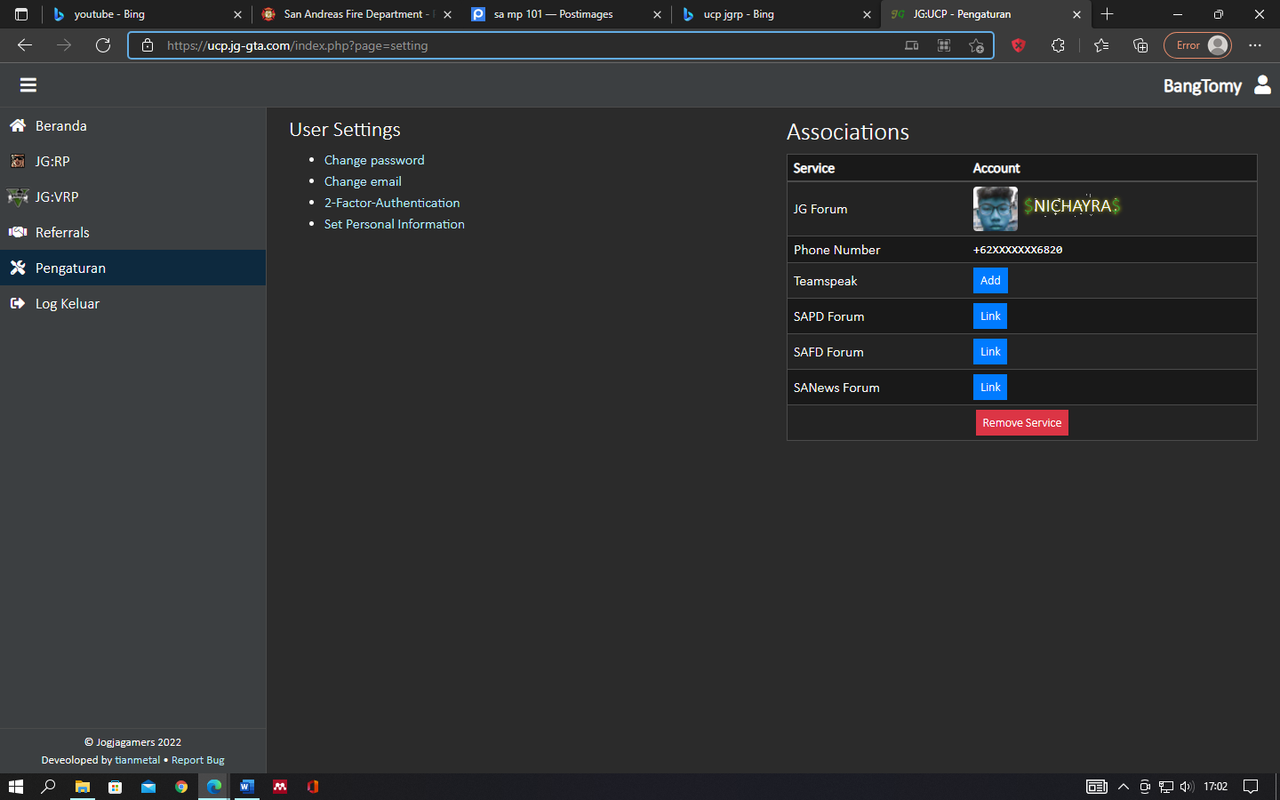
Task: Select Log Keluar to sign out
Action: [x=133, y=303]
